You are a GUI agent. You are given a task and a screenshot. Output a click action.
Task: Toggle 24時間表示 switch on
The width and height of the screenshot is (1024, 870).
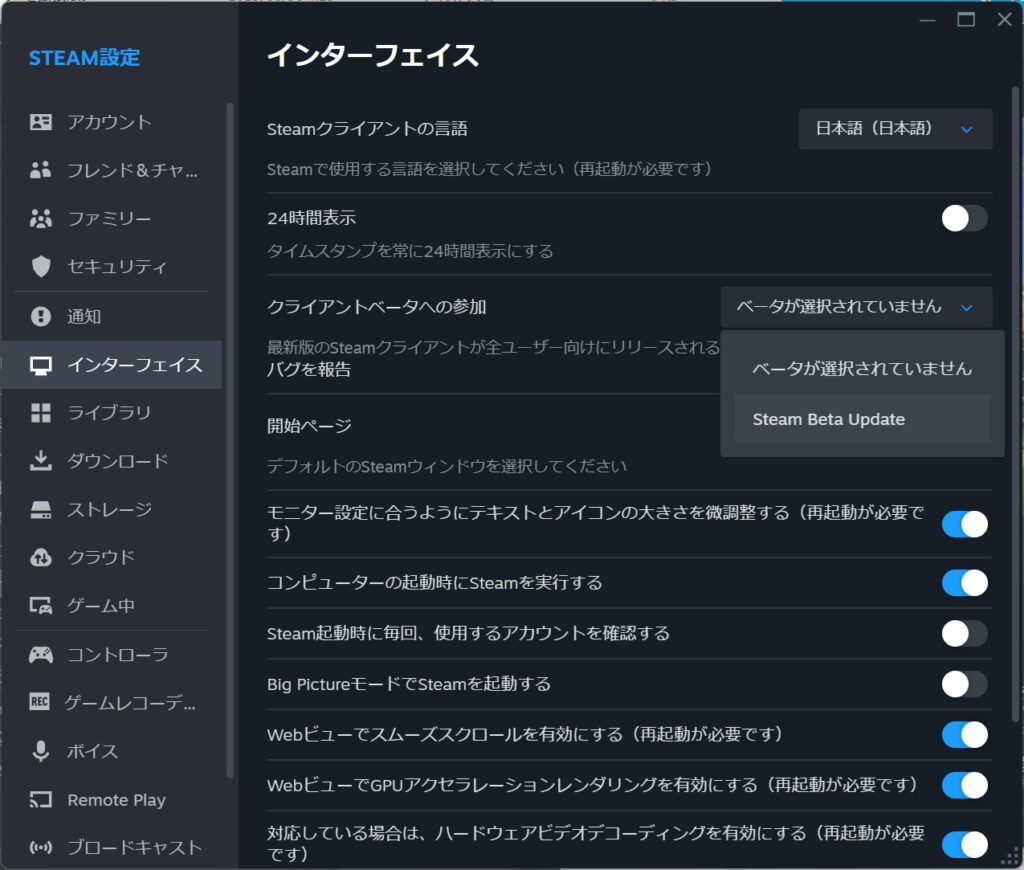(x=964, y=218)
